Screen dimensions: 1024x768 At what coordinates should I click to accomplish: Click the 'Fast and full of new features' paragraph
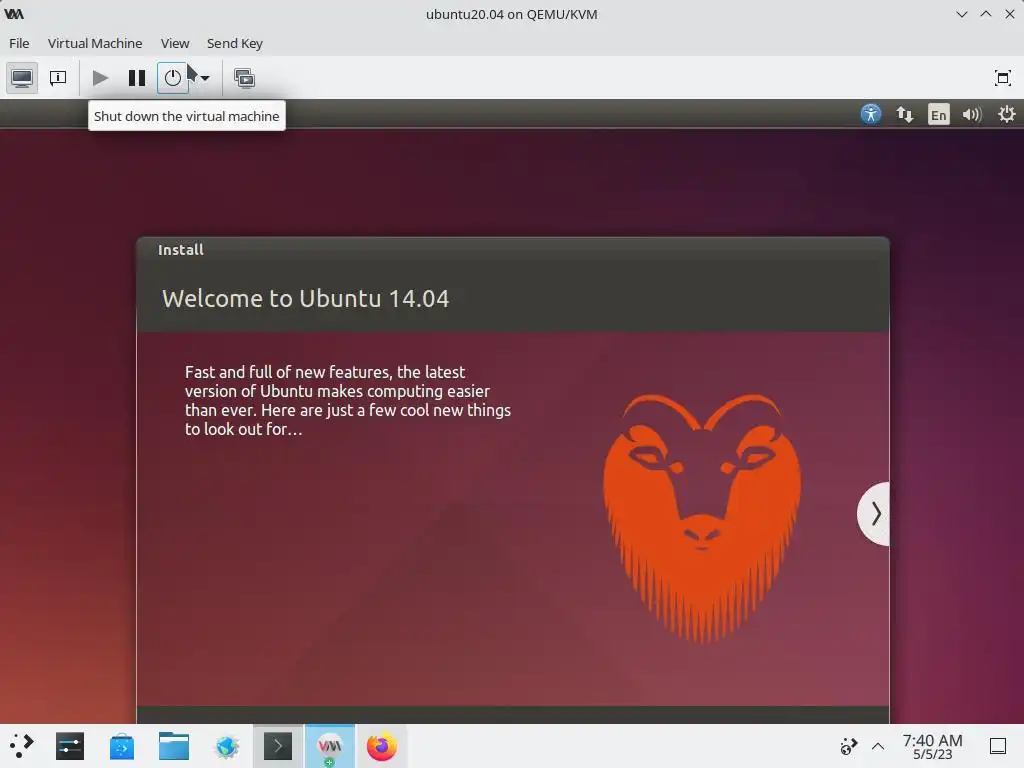pyautogui.click(x=347, y=400)
